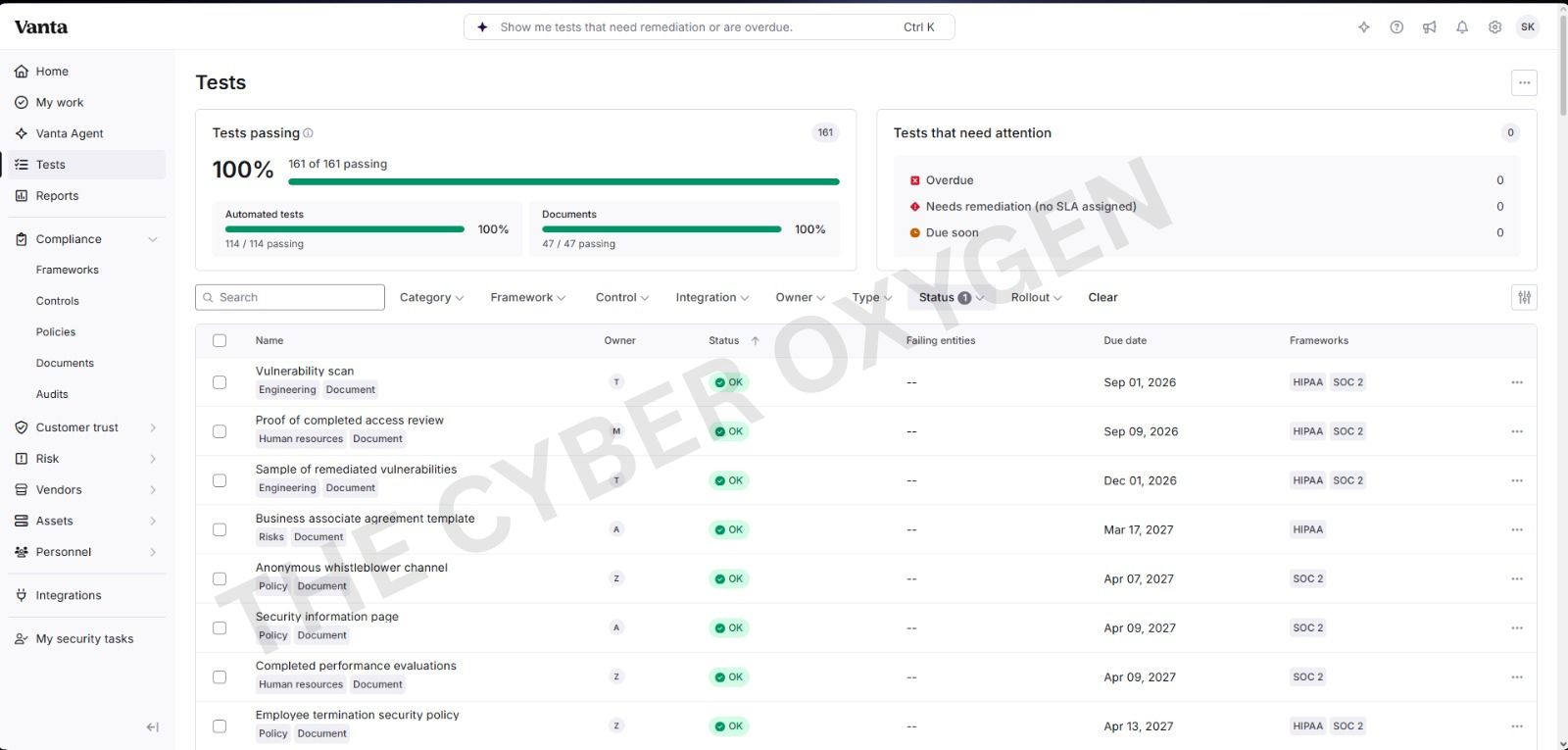Focus the tests Search field
1568x750 pixels.
(290, 297)
